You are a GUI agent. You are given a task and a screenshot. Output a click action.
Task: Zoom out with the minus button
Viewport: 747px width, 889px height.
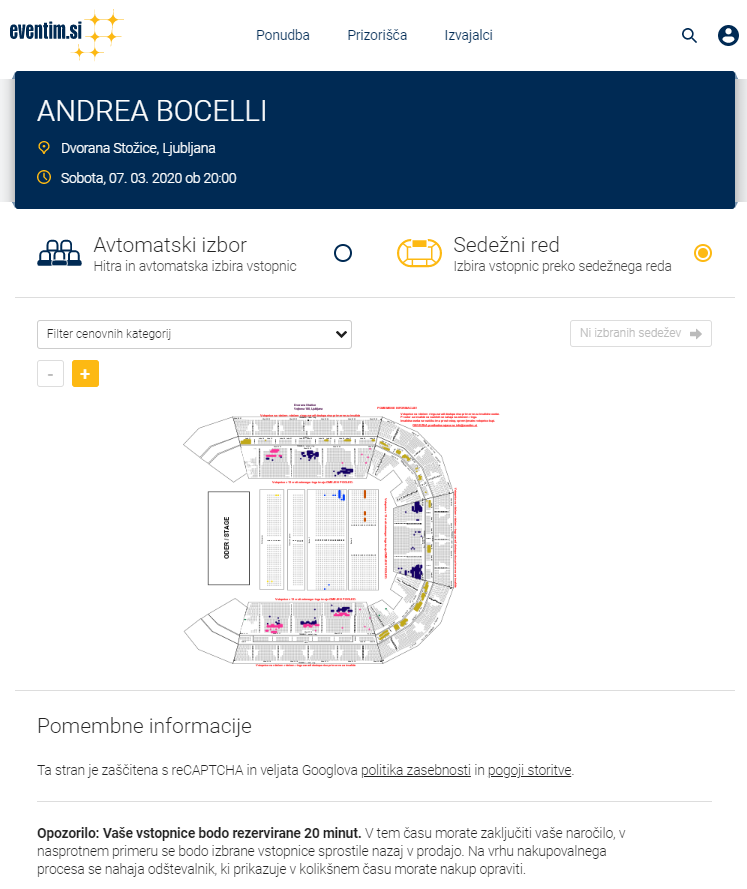(50, 374)
